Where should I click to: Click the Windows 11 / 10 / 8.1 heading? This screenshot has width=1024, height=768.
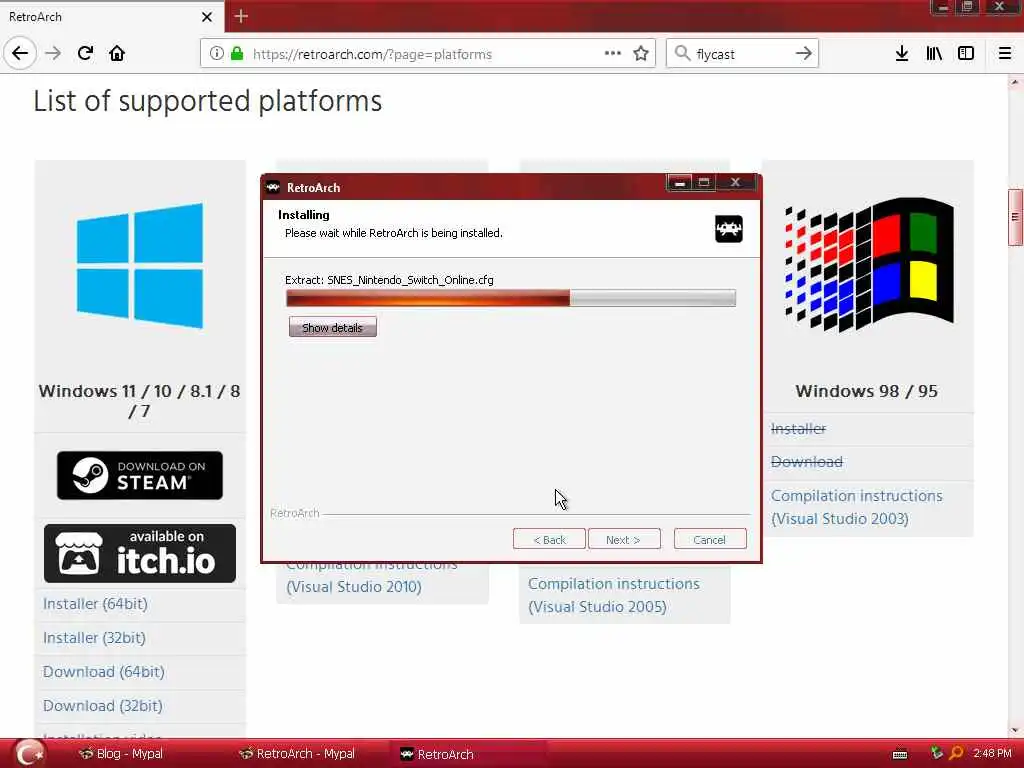[x=139, y=401]
